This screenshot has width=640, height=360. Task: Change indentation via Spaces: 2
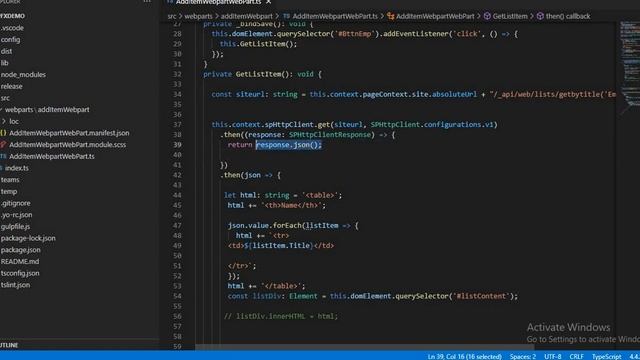coord(522,356)
